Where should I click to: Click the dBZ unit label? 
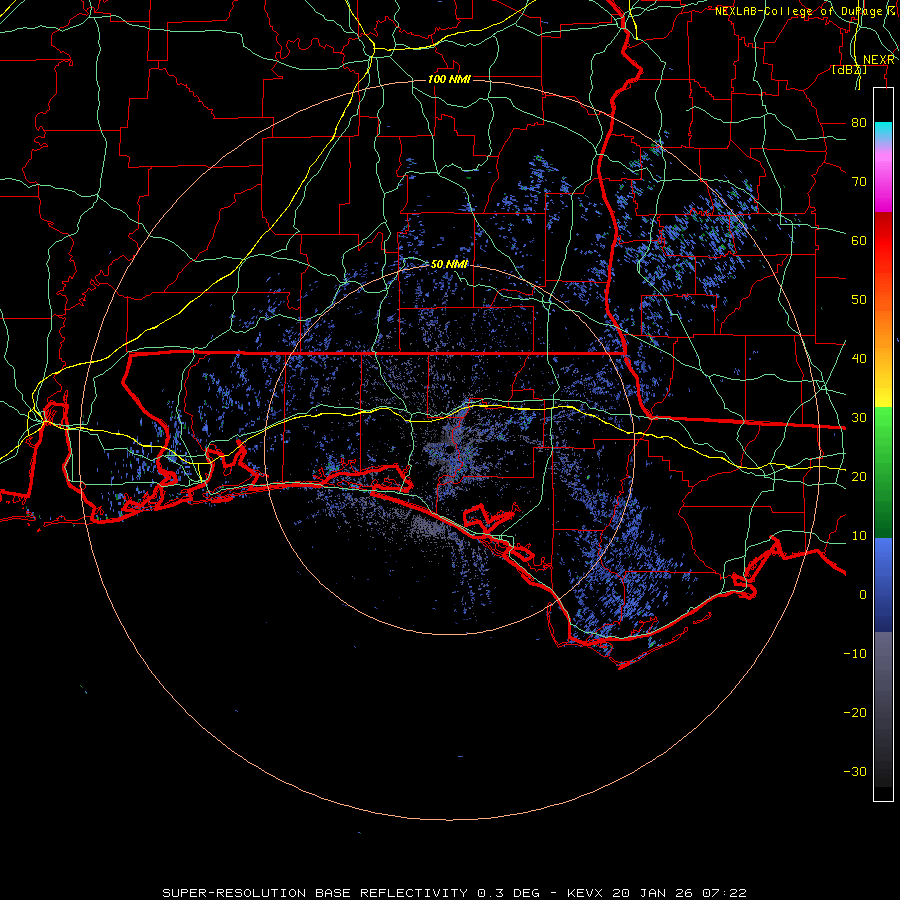point(849,70)
